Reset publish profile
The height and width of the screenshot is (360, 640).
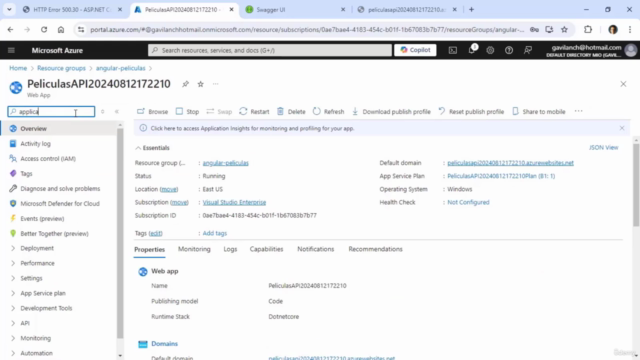click(x=471, y=111)
